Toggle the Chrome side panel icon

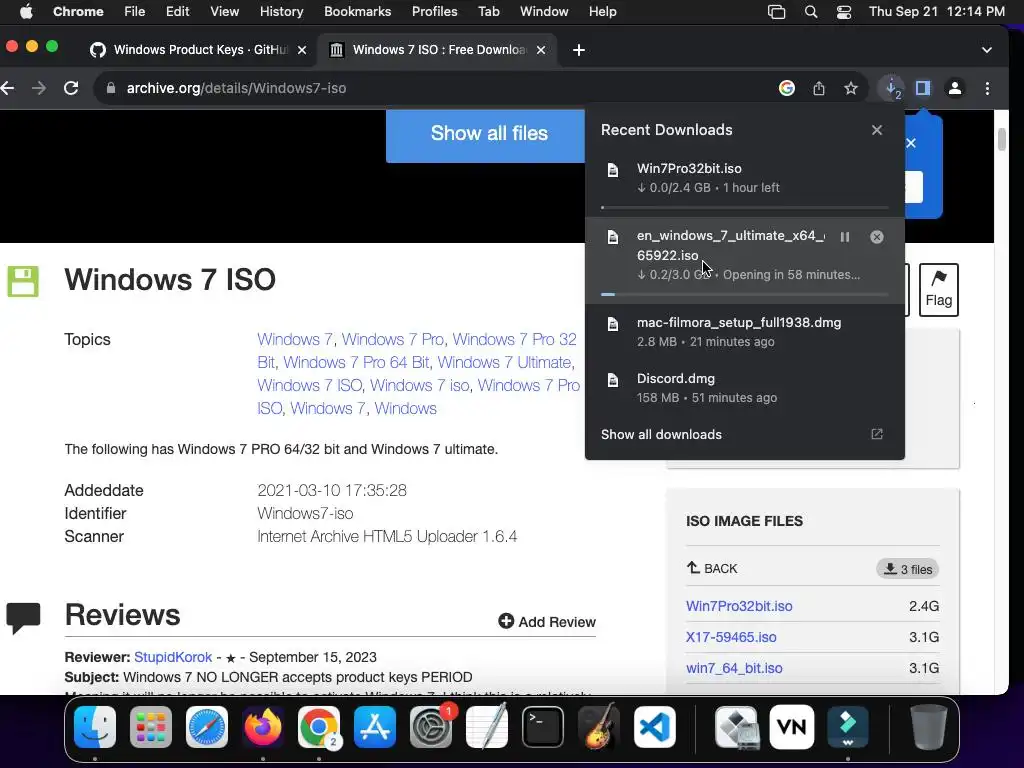pos(923,88)
